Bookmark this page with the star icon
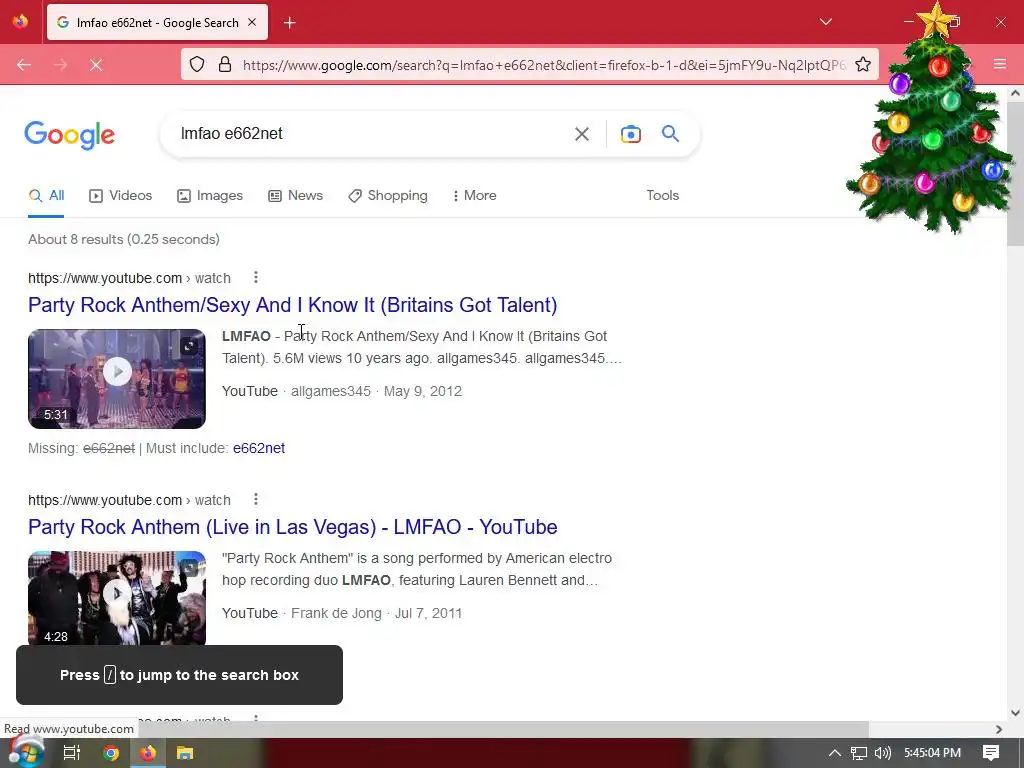This screenshot has height=768, width=1024. 863,65
